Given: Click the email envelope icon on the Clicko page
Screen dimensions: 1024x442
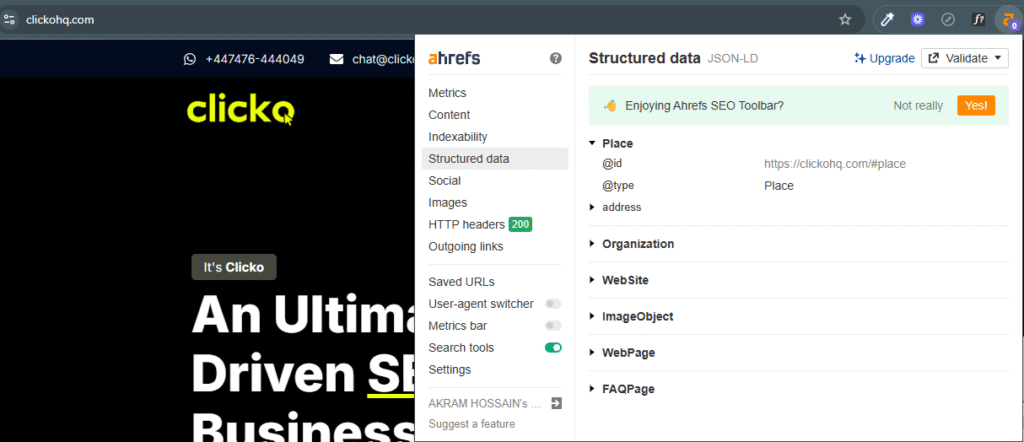Looking at the screenshot, I should [336, 59].
